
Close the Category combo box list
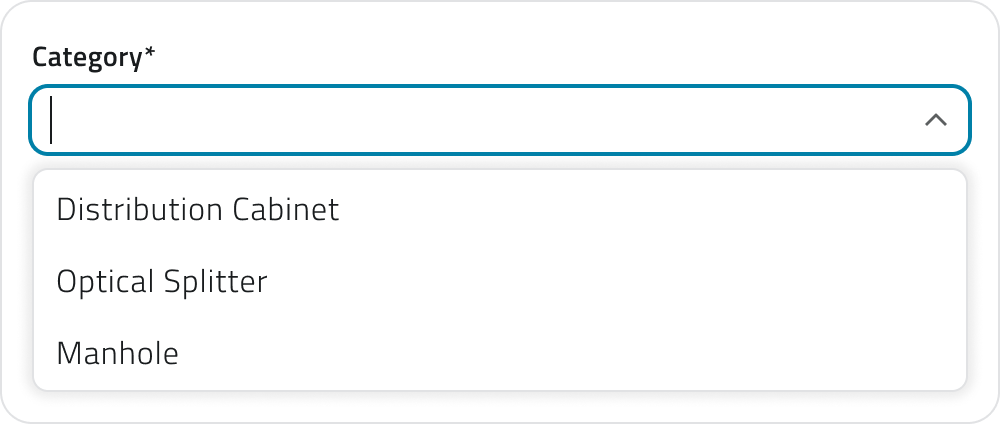935,121
